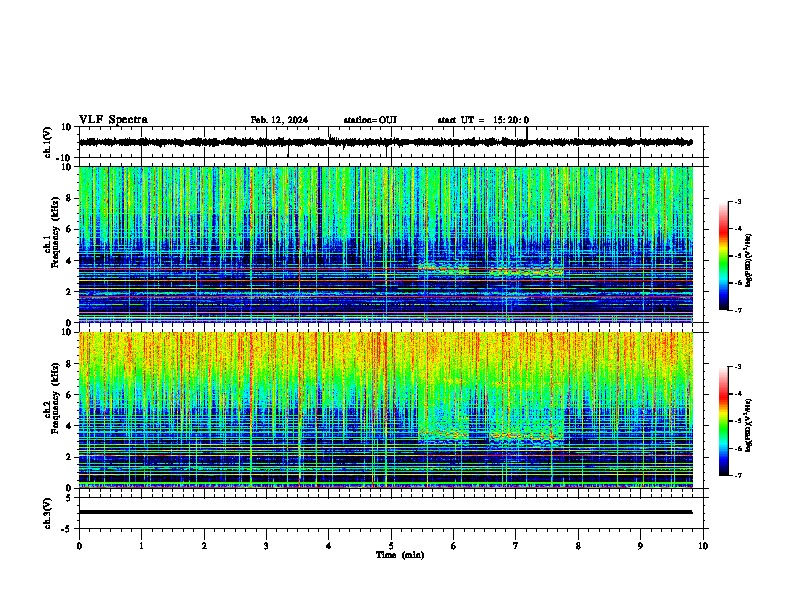
Task: Click time axis tick label "7"
Action: point(516,546)
